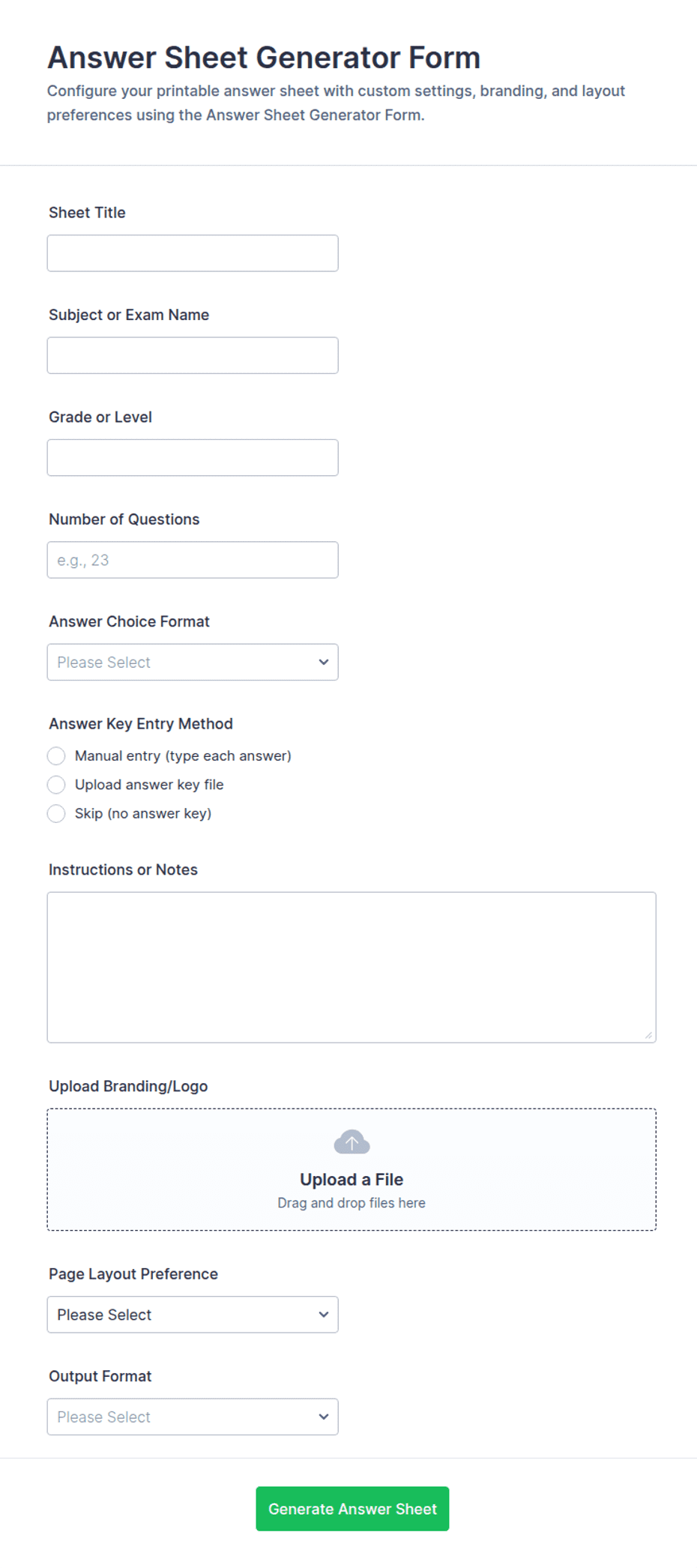Click the Generate Answer Sheet button
This screenshot has width=697, height=1568.
pyautogui.click(x=352, y=1509)
